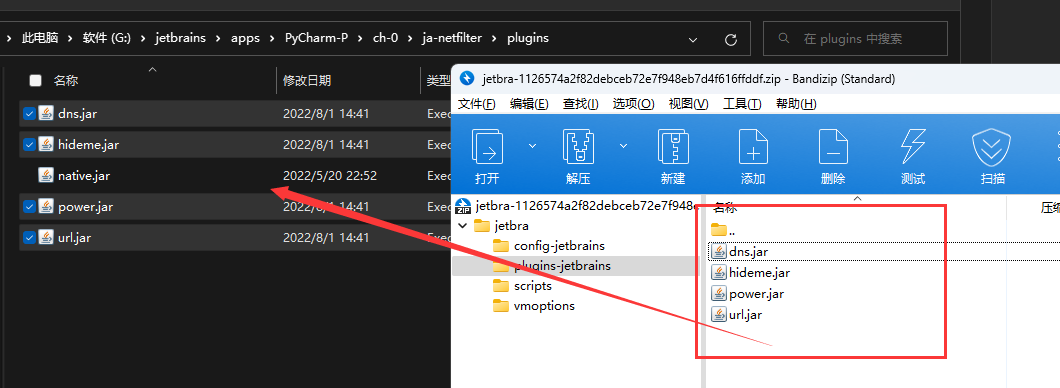This screenshot has width=1060, height=388.
Task: Click chevron after PyCharm-P in breadcrumb
Action: point(360,39)
